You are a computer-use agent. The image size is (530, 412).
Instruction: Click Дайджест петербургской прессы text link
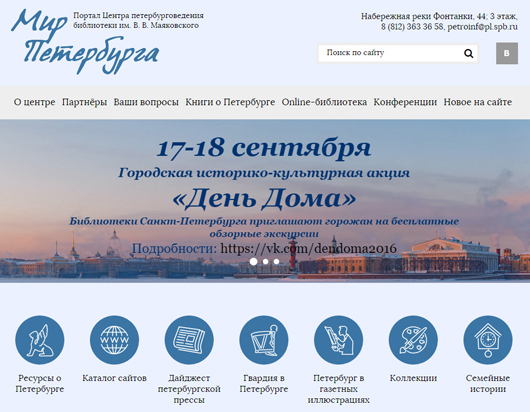189,389
